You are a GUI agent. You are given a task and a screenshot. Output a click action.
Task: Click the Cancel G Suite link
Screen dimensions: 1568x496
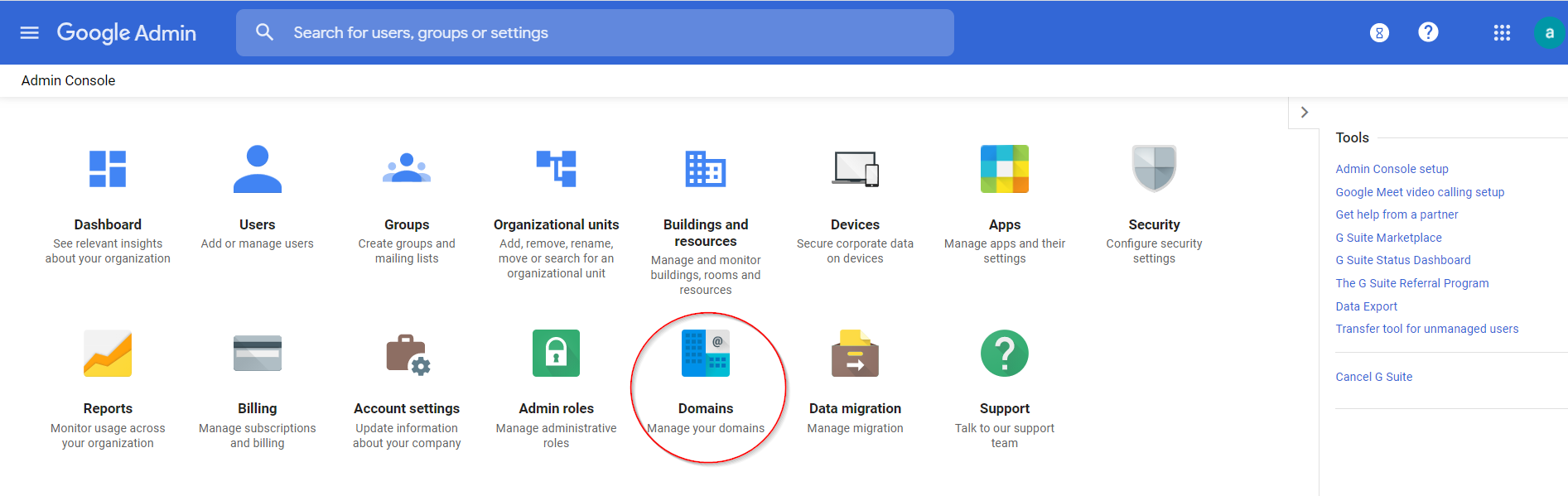coord(1373,377)
